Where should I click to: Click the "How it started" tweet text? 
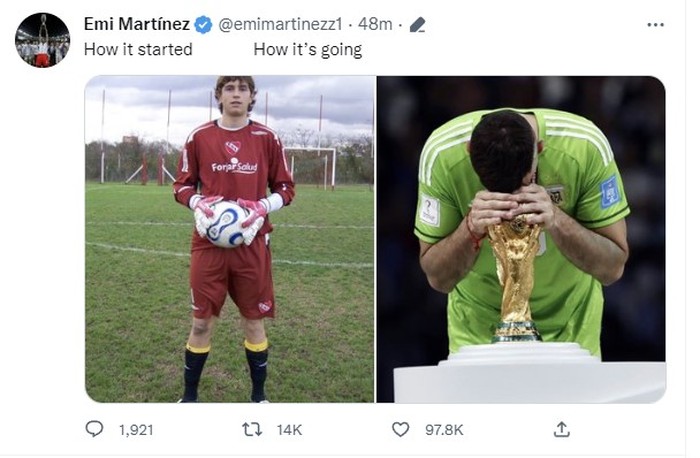138,49
